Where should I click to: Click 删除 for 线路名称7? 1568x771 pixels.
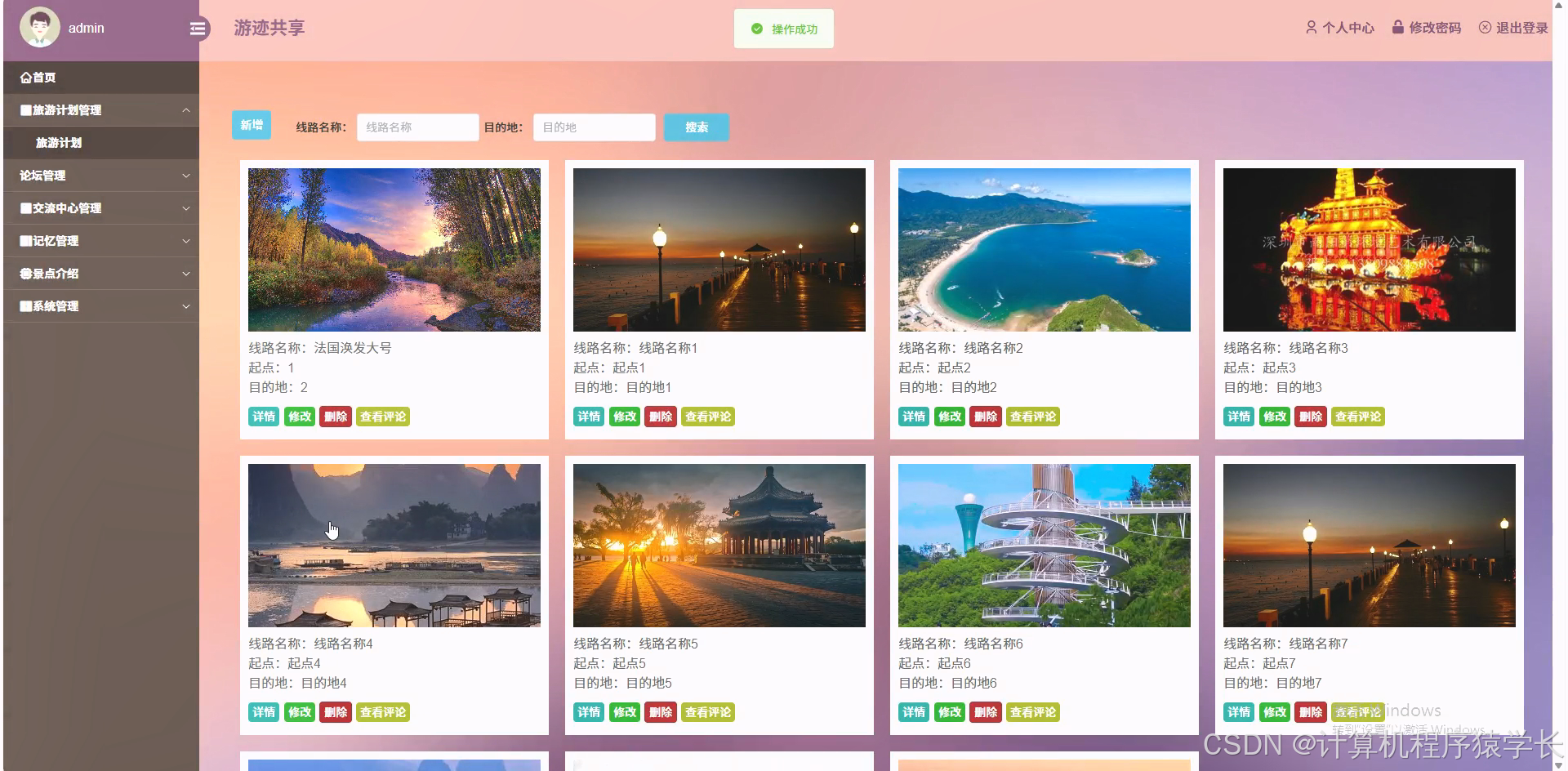tap(1311, 712)
